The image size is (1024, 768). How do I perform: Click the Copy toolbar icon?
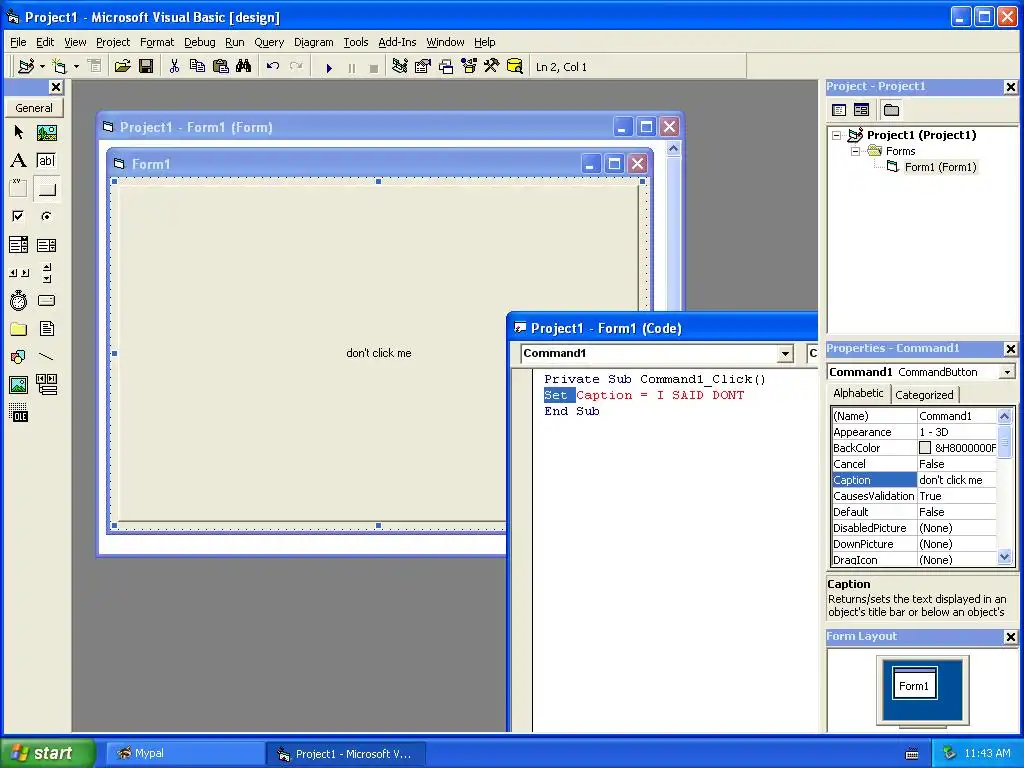click(x=197, y=67)
